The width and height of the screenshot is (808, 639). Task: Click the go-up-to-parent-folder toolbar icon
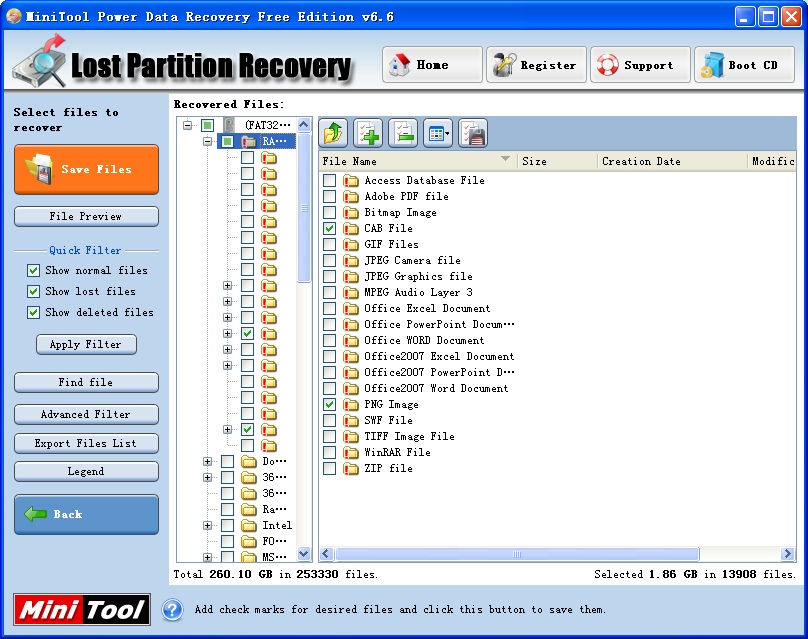(x=333, y=133)
